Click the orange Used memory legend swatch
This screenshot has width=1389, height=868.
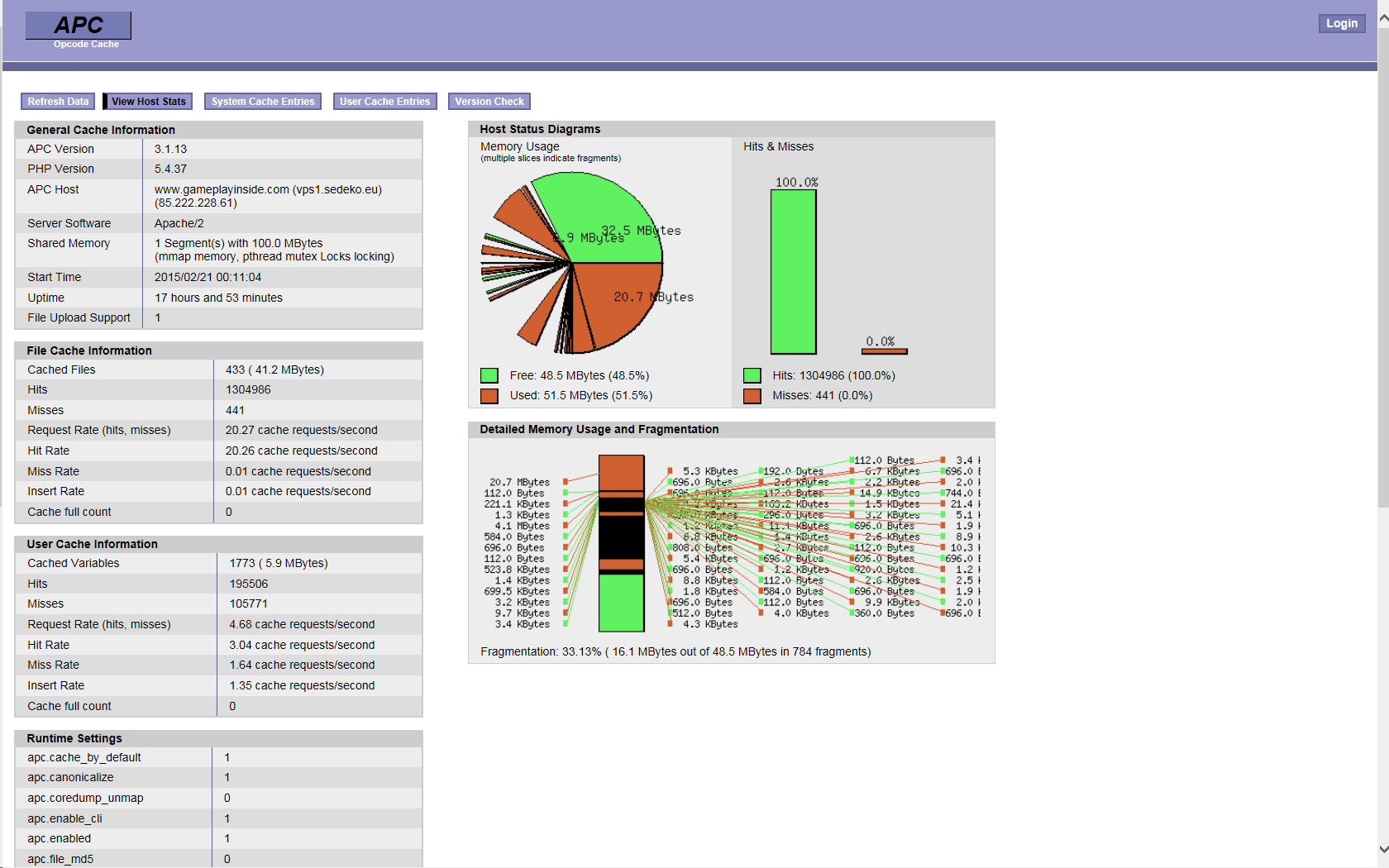pyautogui.click(x=489, y=396)
